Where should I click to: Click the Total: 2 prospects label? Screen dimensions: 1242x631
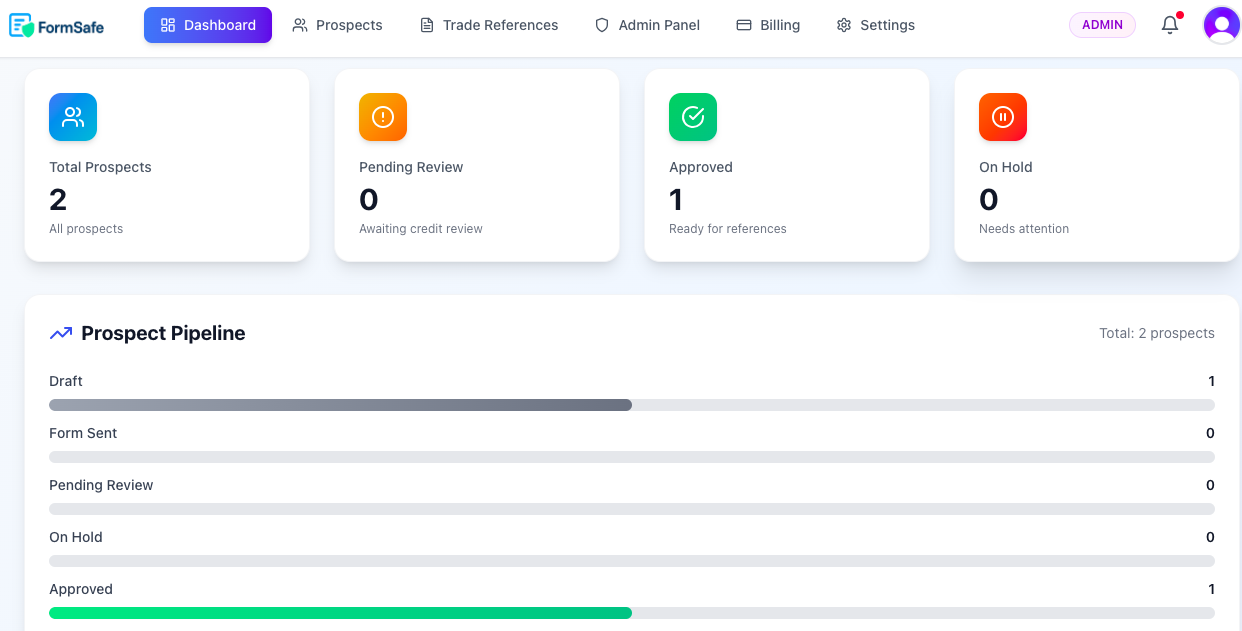1156,333
